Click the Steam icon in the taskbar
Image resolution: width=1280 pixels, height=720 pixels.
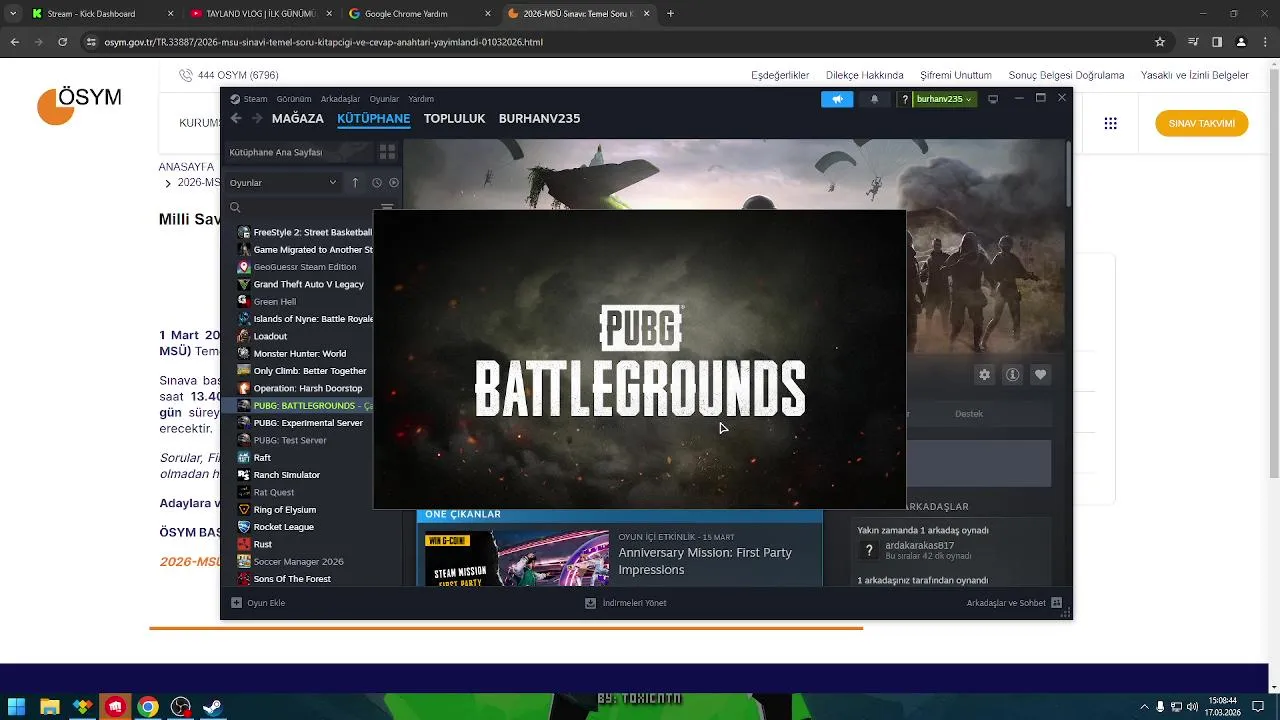tap(213, 707)
